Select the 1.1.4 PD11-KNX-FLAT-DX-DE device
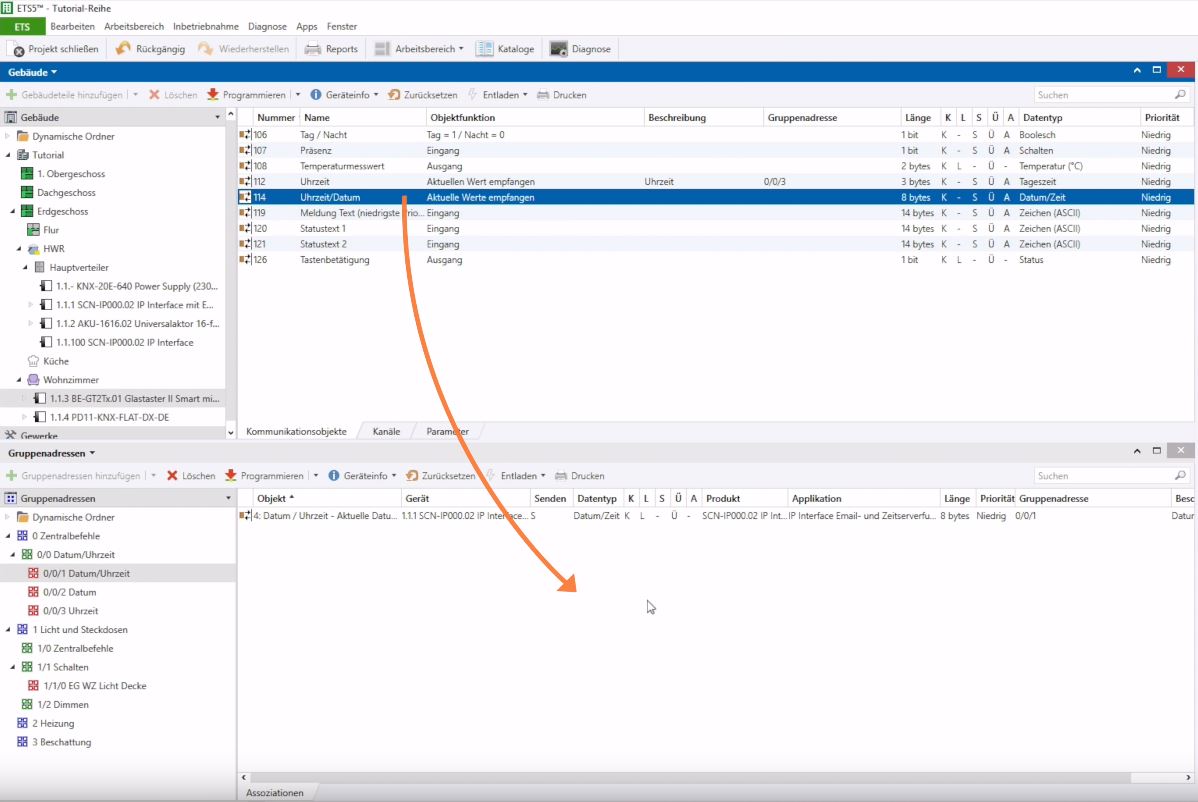The height and width of the screenshot is (802, 1198). pos(102,417)
